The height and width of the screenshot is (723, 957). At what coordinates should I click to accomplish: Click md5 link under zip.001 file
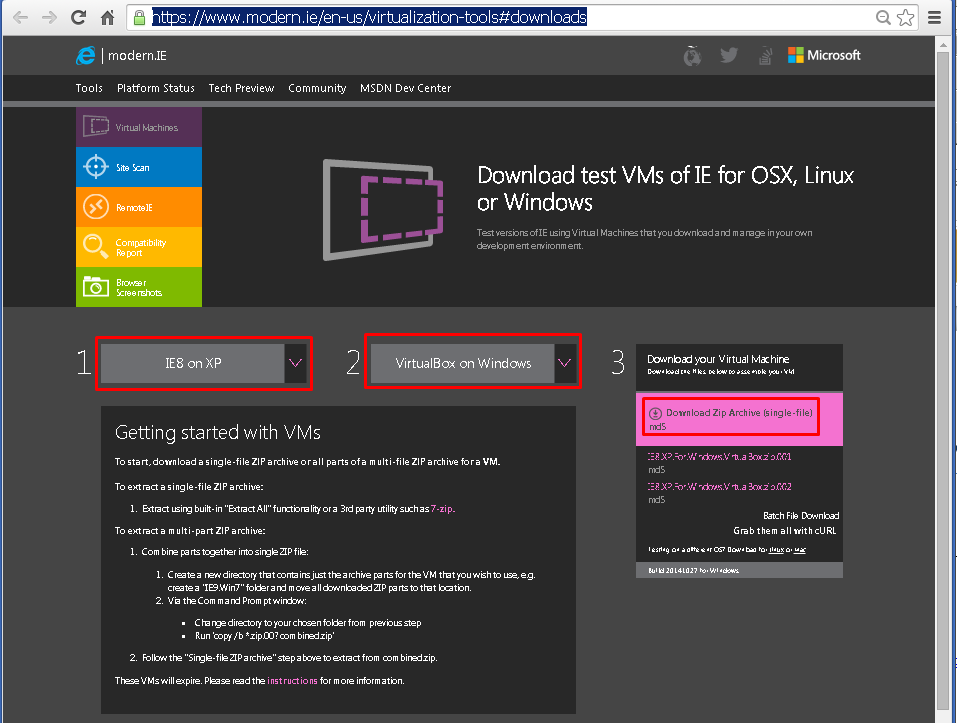(657, 470)
